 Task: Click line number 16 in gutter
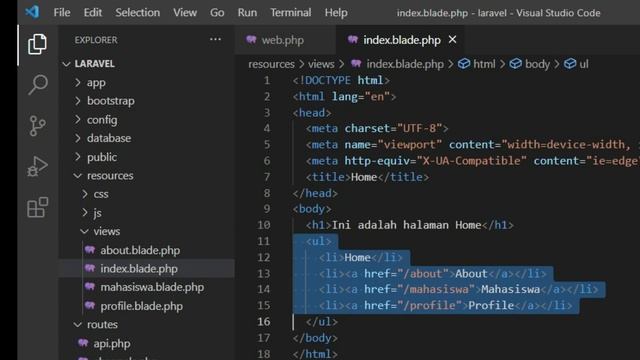tap(264, 322)
